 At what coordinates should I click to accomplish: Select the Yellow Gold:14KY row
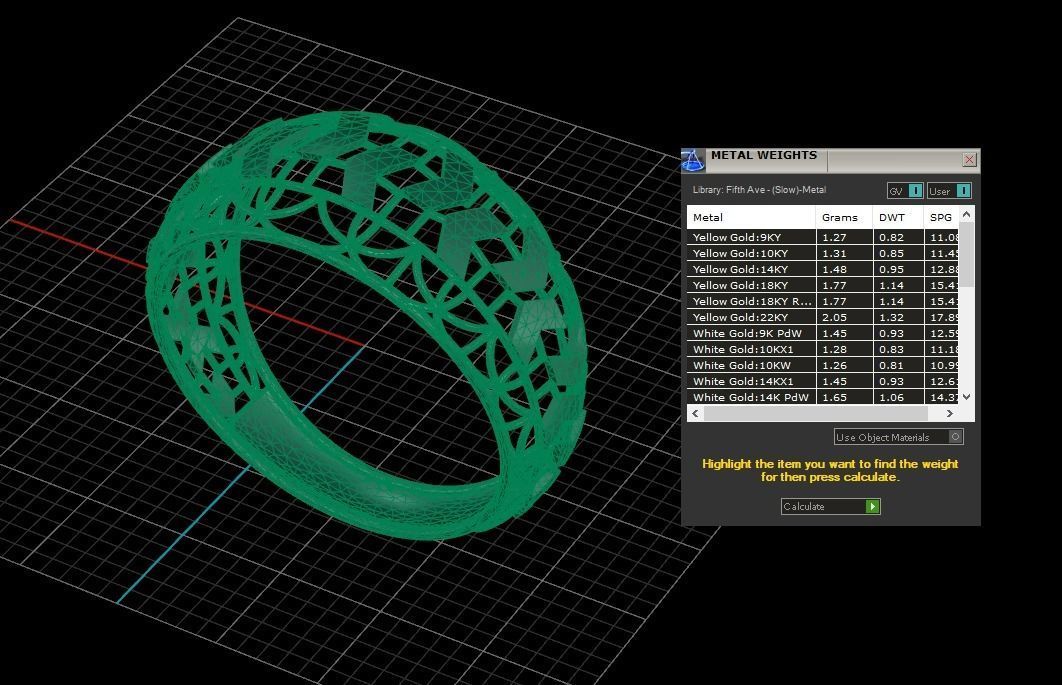[823, 269]
